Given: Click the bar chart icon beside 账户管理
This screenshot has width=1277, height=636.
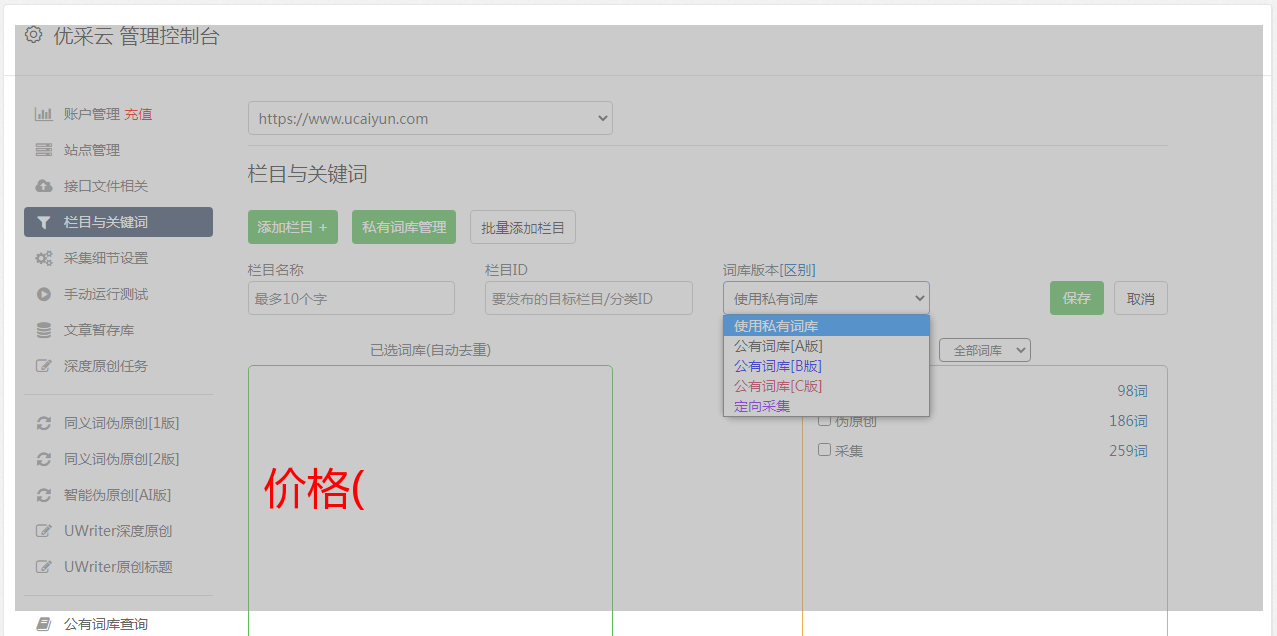Looking at the screenshot, I should point(43,114).
